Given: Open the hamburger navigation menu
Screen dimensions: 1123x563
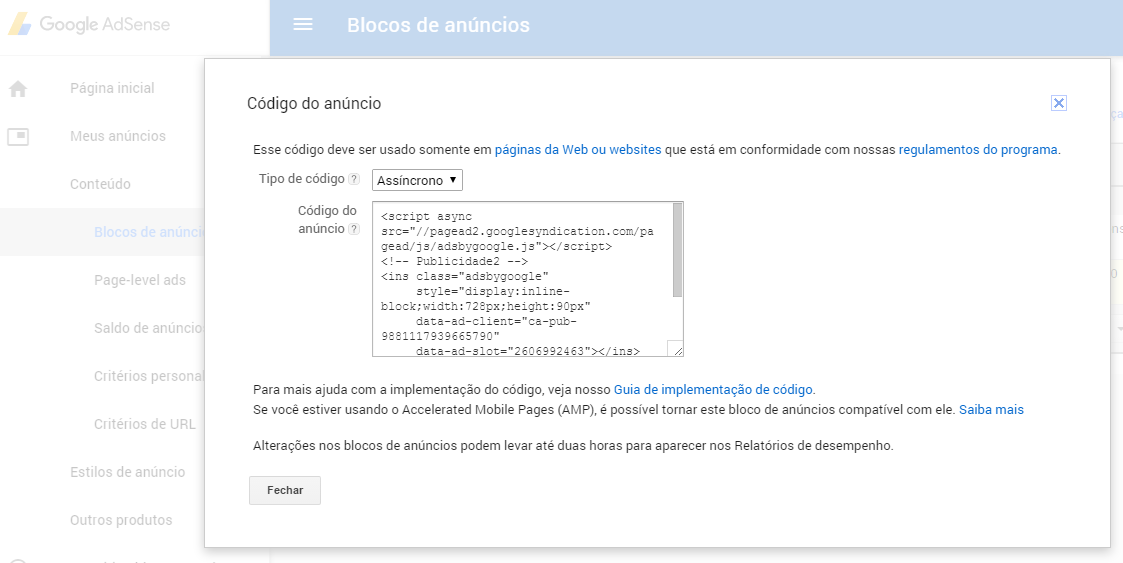Looking at the screenshot, I should point(303,24).
